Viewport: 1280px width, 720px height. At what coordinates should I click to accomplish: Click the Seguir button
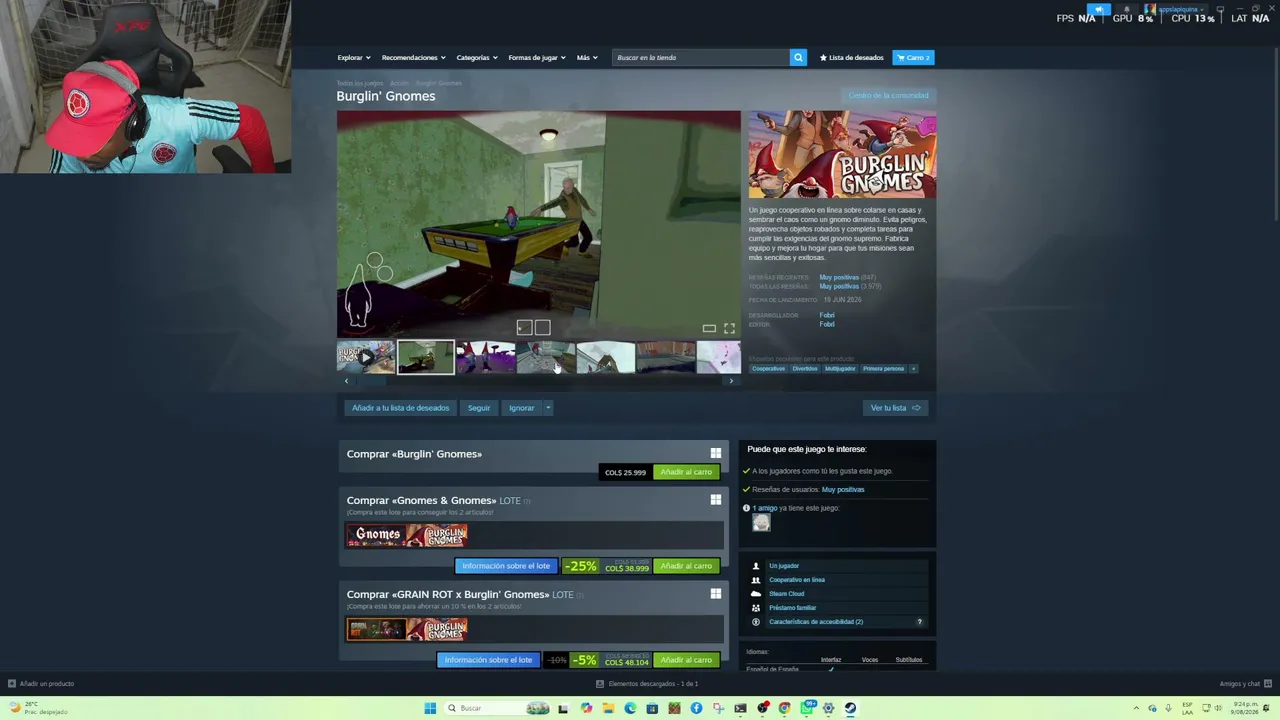point(479,408)
